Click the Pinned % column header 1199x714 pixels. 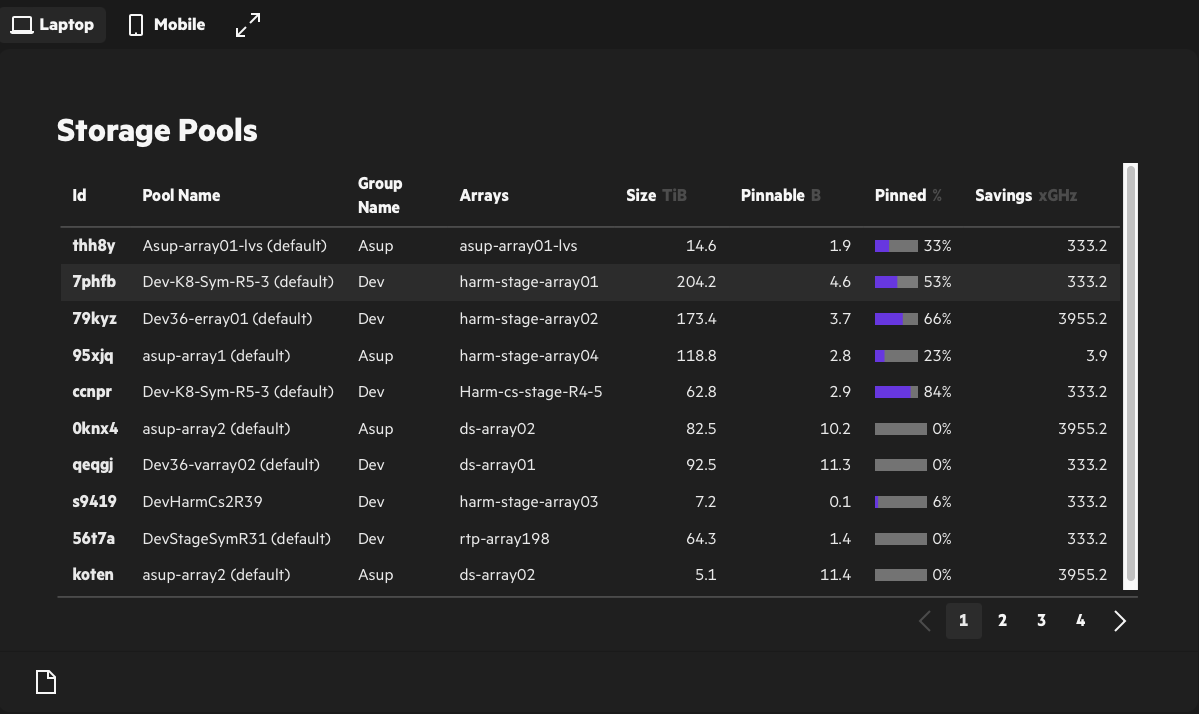click(908, 196)
